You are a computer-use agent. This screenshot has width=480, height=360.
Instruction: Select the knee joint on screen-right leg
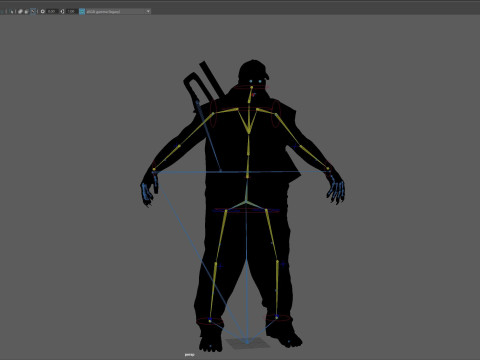coord(277,261)
